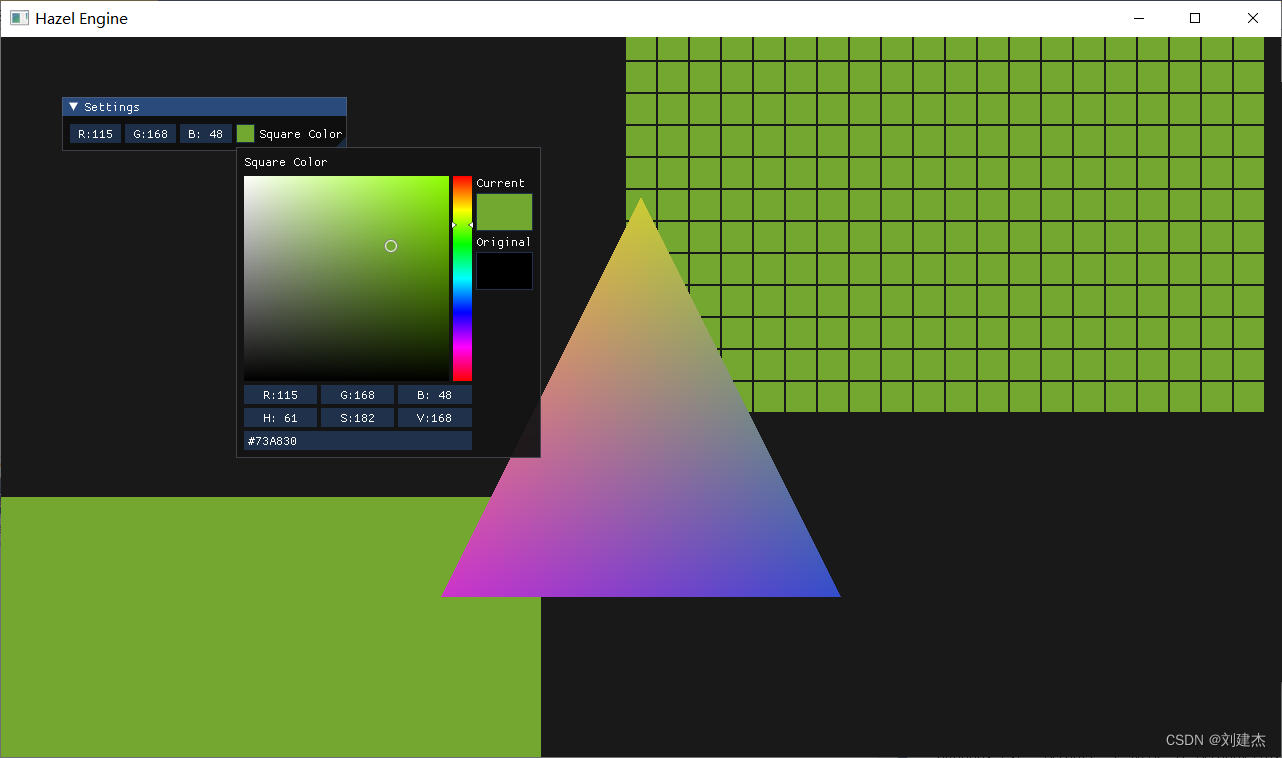This screenshot has height=758, width=1282.
Task: Click the #73A830 hex input field
Action: pos(357,440)
